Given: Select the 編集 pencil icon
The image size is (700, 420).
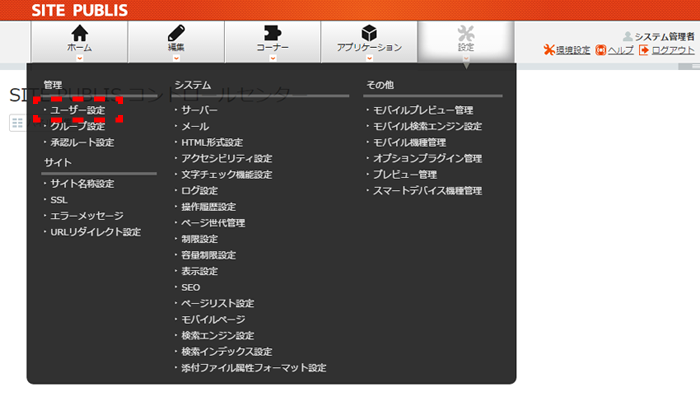Looking at the screenshot, I should pyautogui.click(x=176, y=33).
